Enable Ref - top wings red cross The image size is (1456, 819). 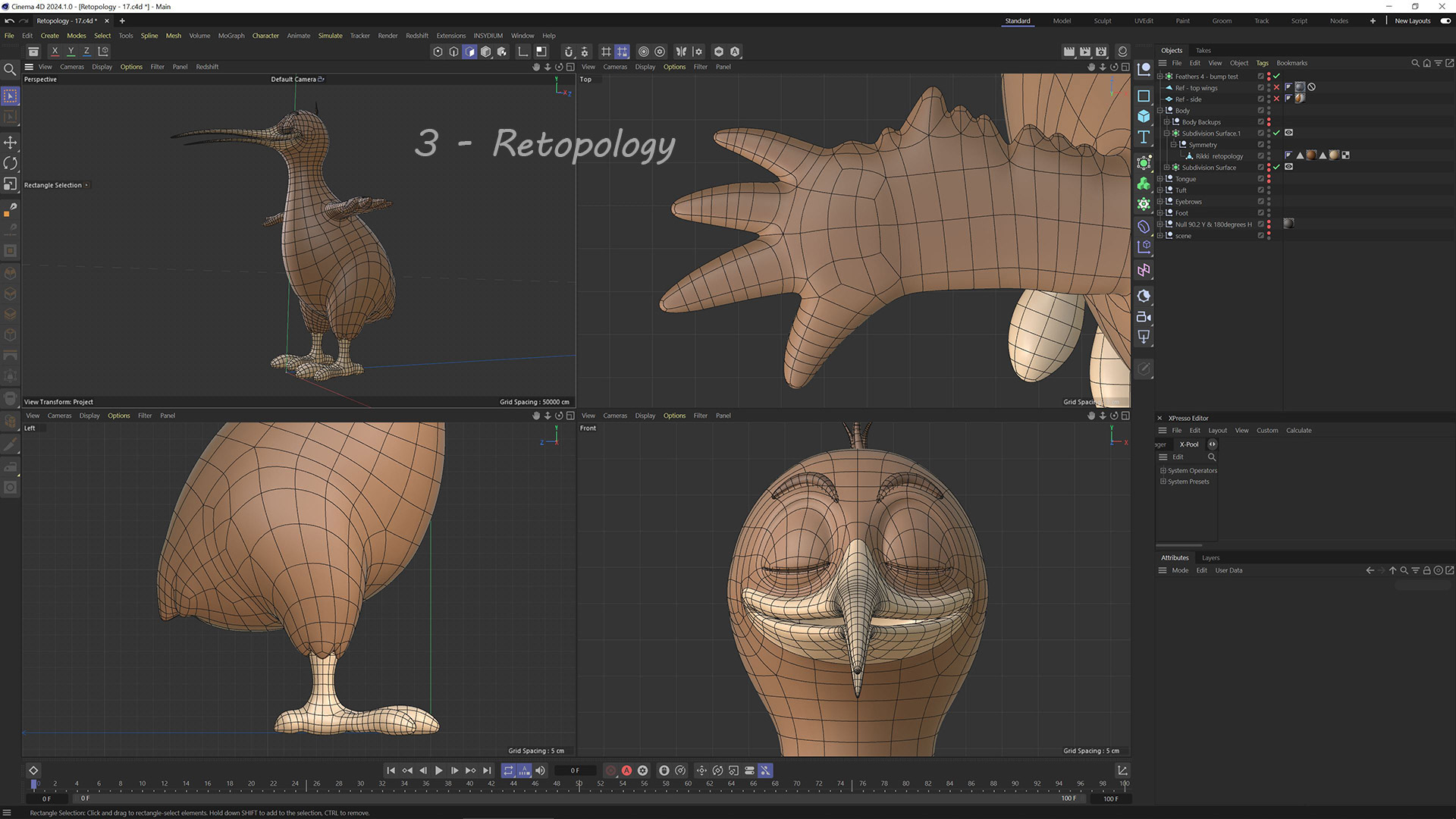[x=1276, y=88]
